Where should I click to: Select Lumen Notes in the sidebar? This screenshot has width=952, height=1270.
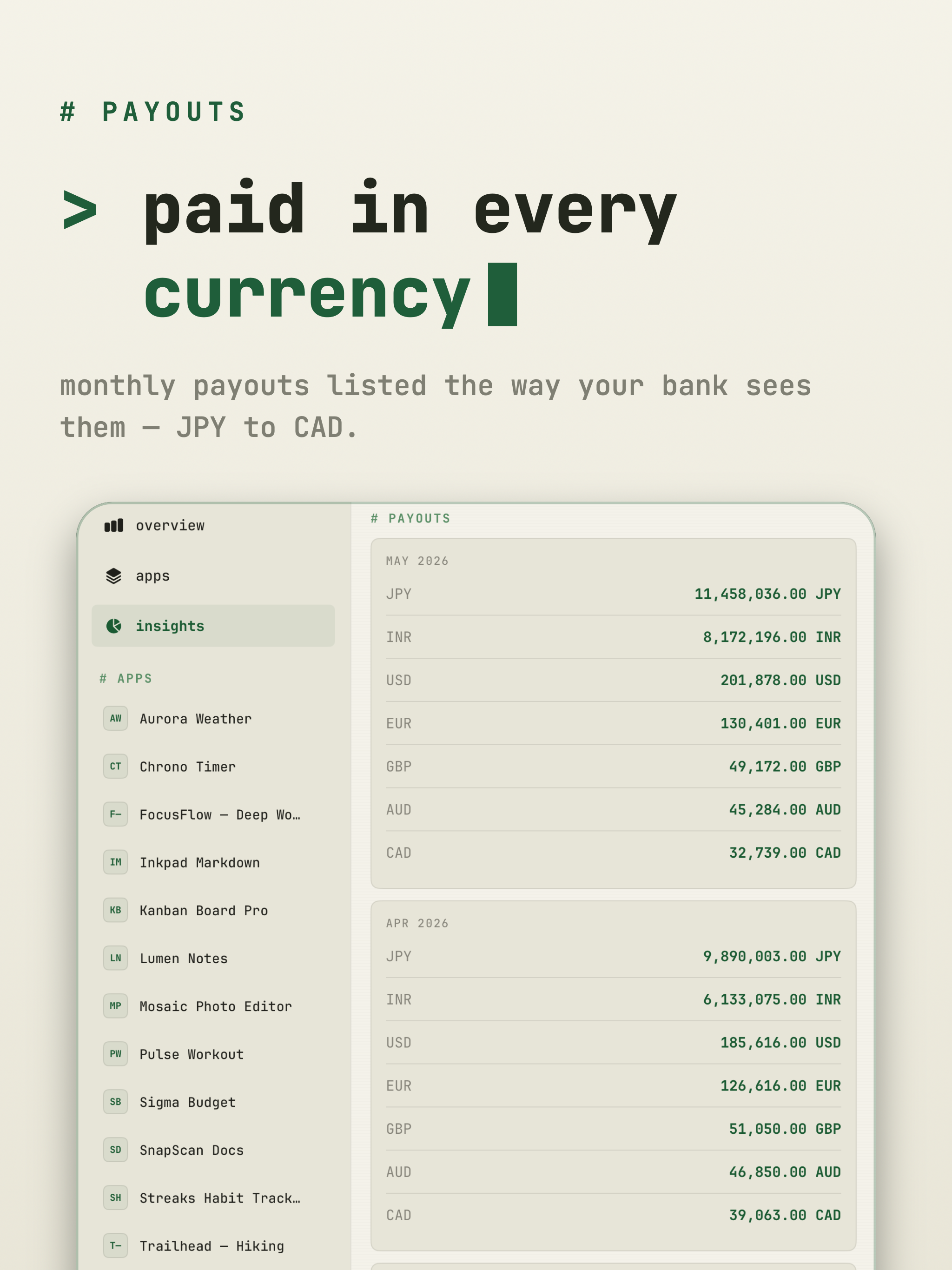pos(213,958)
